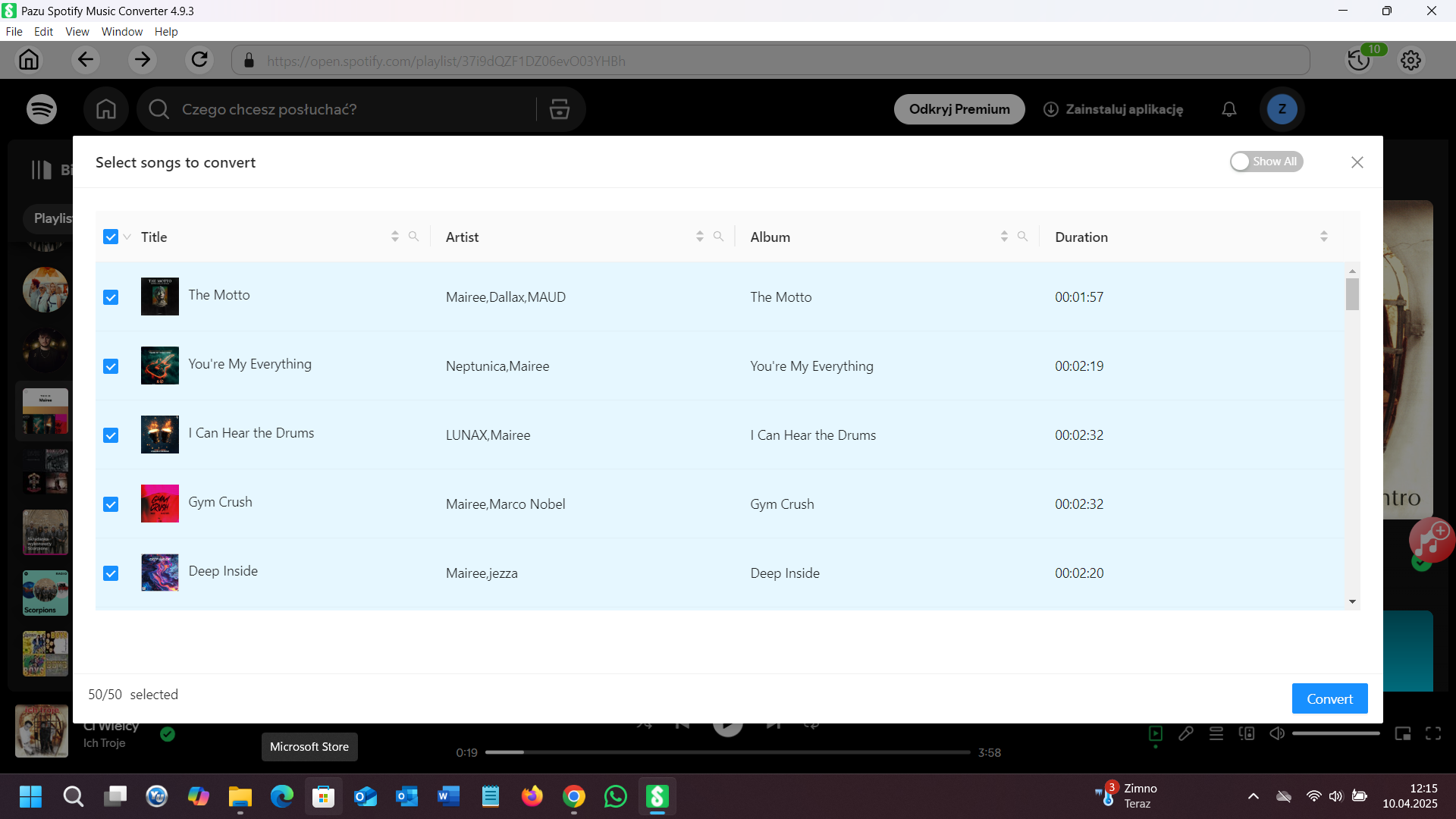Open the Spotify browse icon
This screenshot has width=1456, height=819.
pos(560,109)
